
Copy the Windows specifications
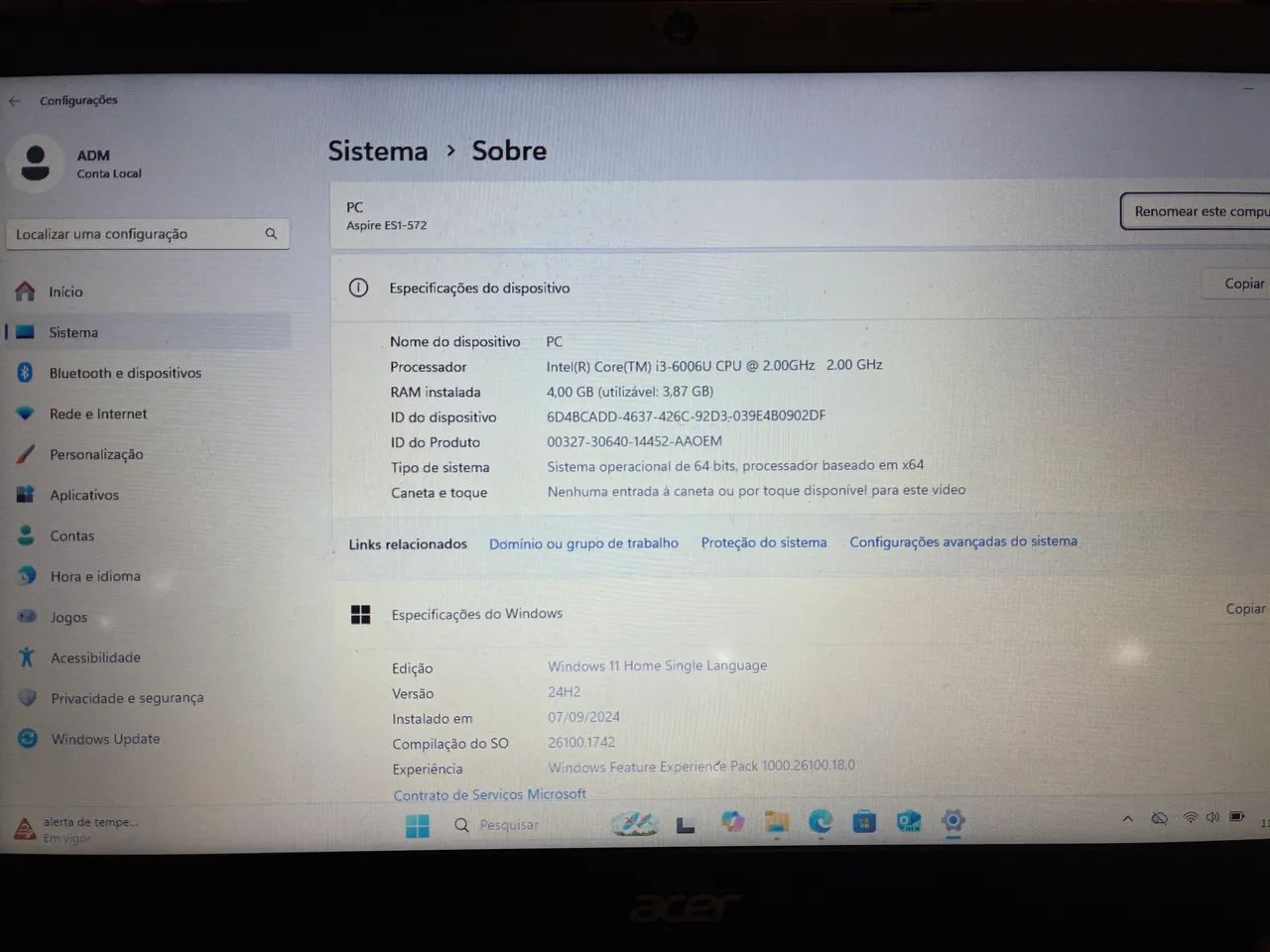[x=1245, y=609]
